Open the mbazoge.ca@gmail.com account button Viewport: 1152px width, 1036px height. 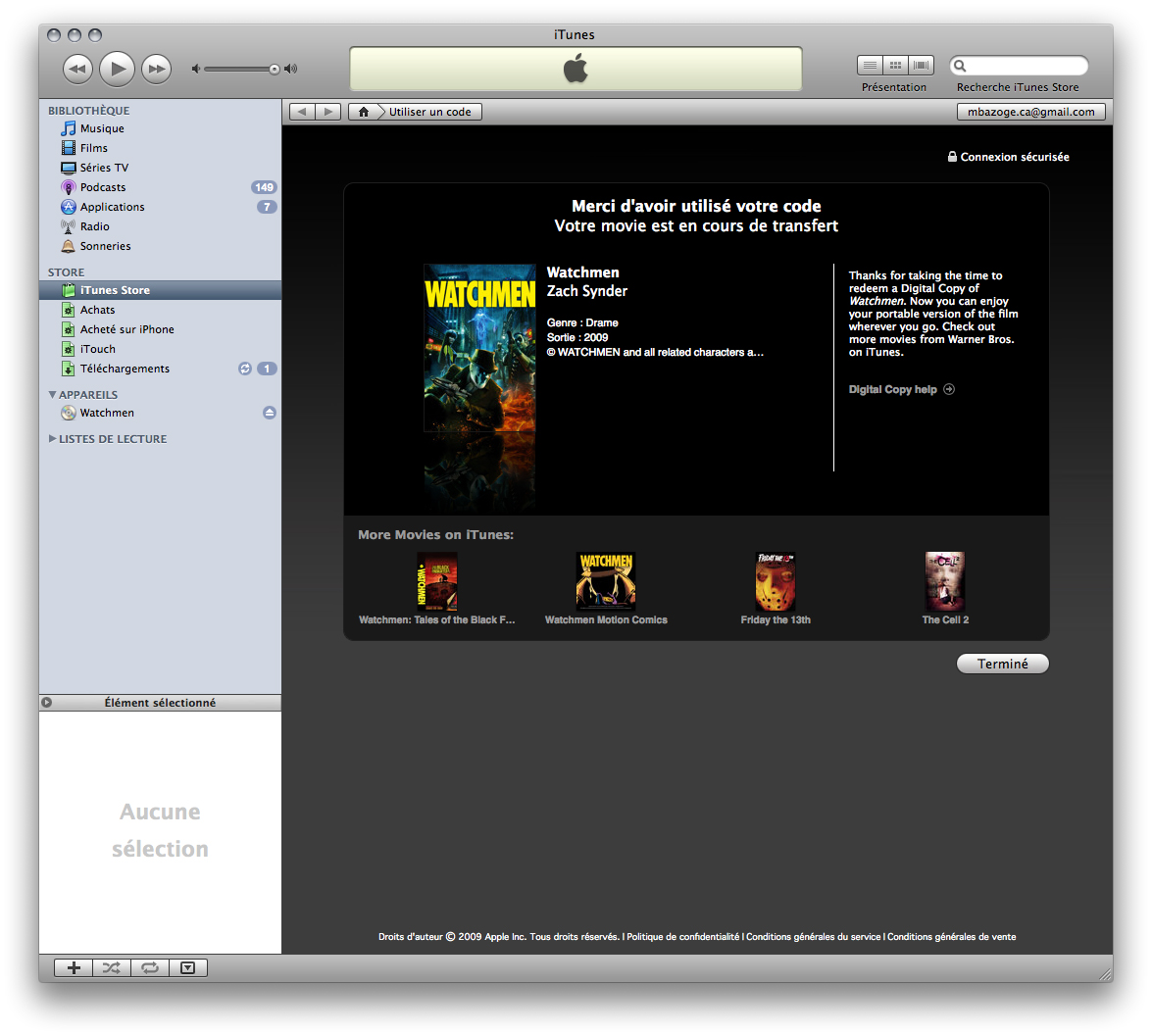click(1030, 112)
